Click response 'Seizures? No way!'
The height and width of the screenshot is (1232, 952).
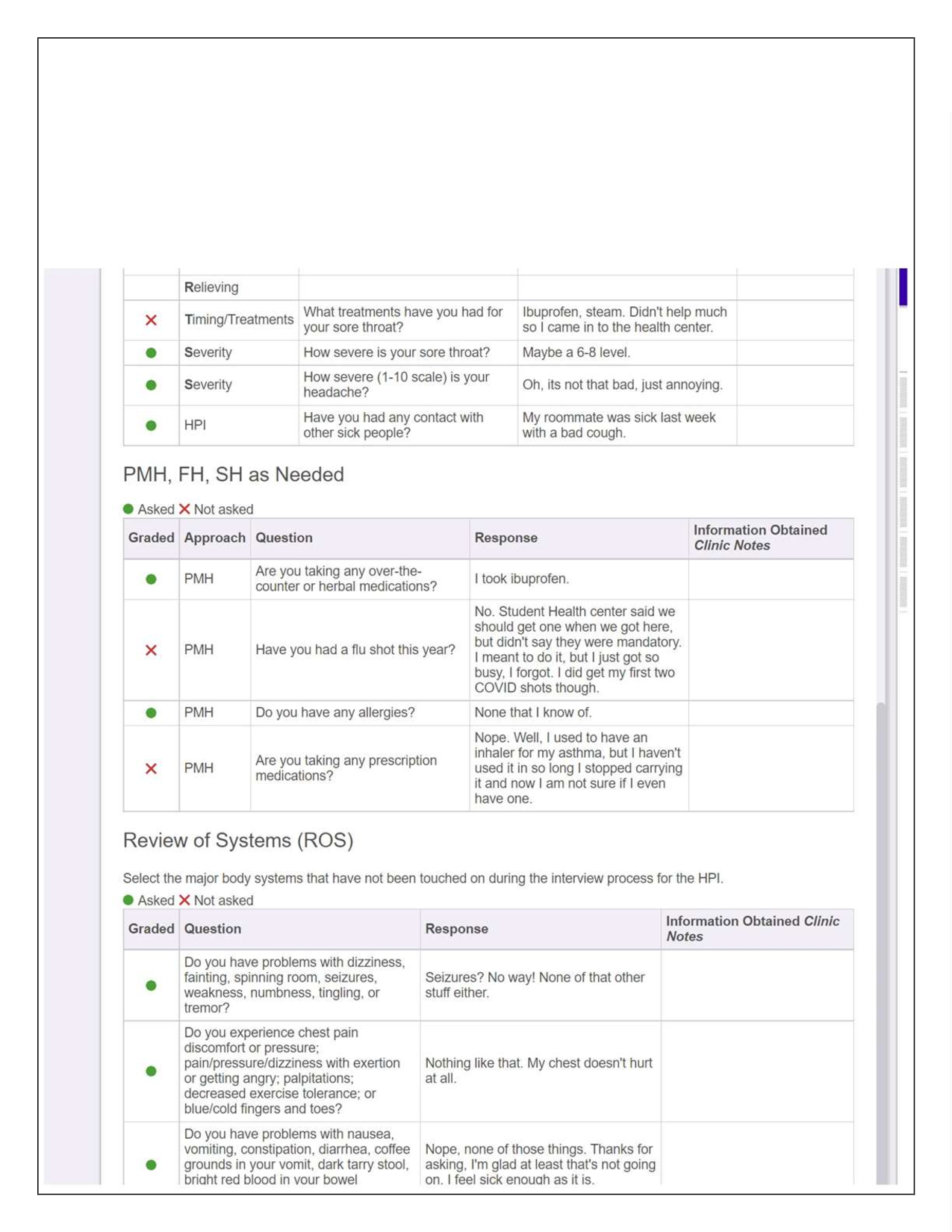(x=535, y=985)
